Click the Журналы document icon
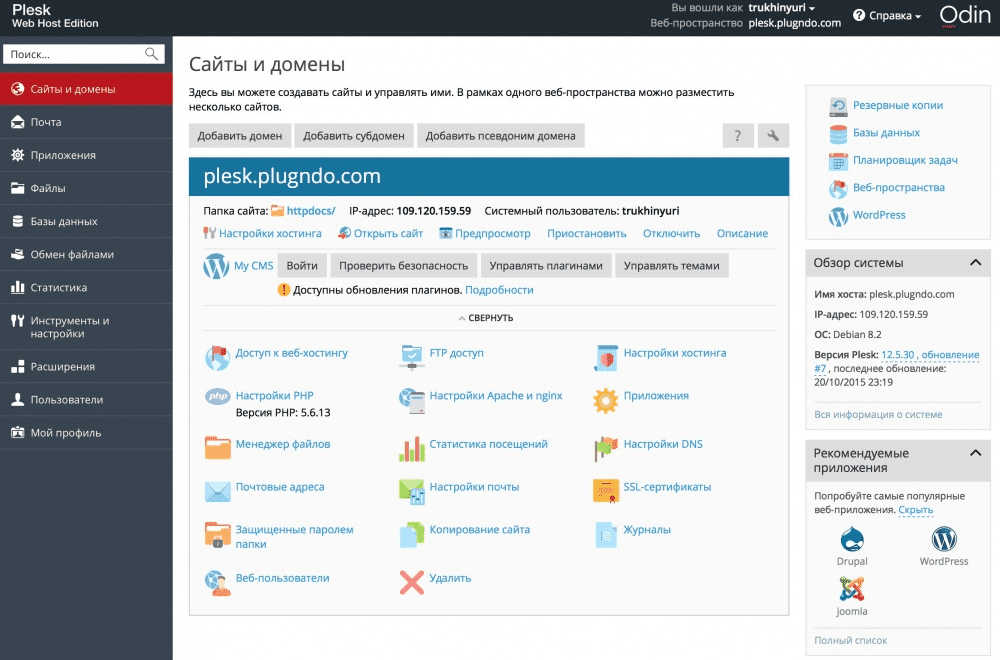 [x=605, y=534]
